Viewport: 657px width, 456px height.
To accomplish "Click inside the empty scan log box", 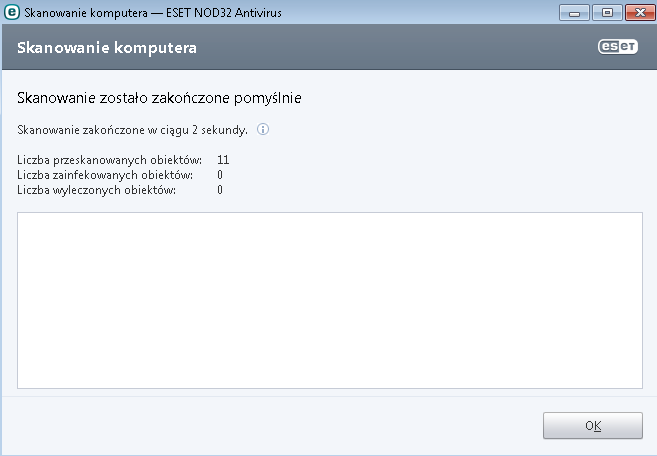I will pos(330,300).
